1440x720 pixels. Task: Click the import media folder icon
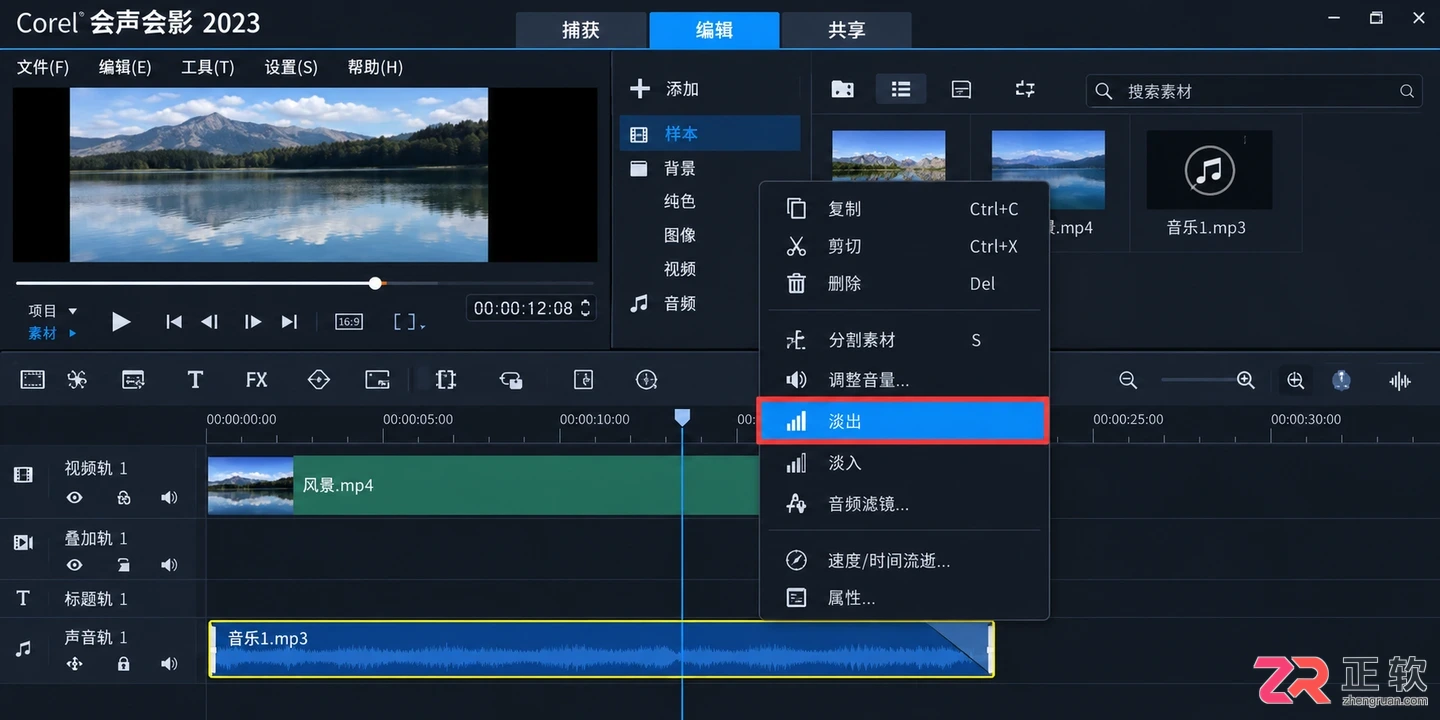843,89
